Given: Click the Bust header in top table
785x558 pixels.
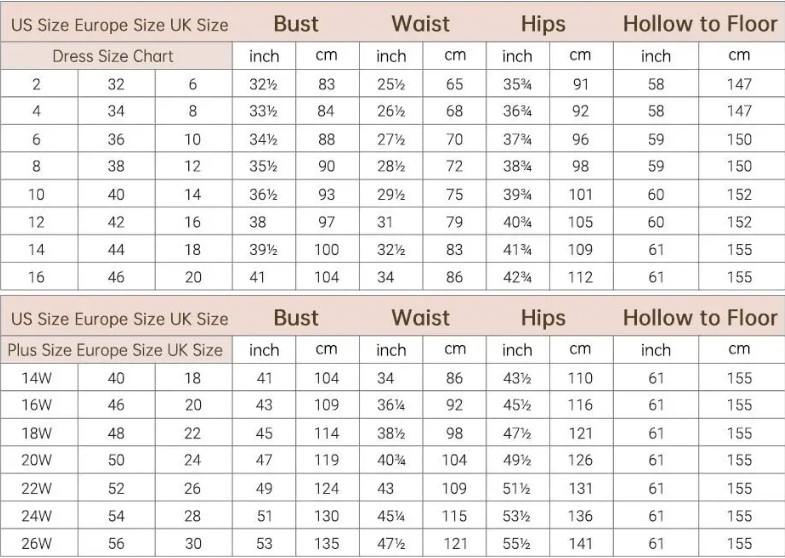Looking at the screenshot, I should (x=296, y=24).
